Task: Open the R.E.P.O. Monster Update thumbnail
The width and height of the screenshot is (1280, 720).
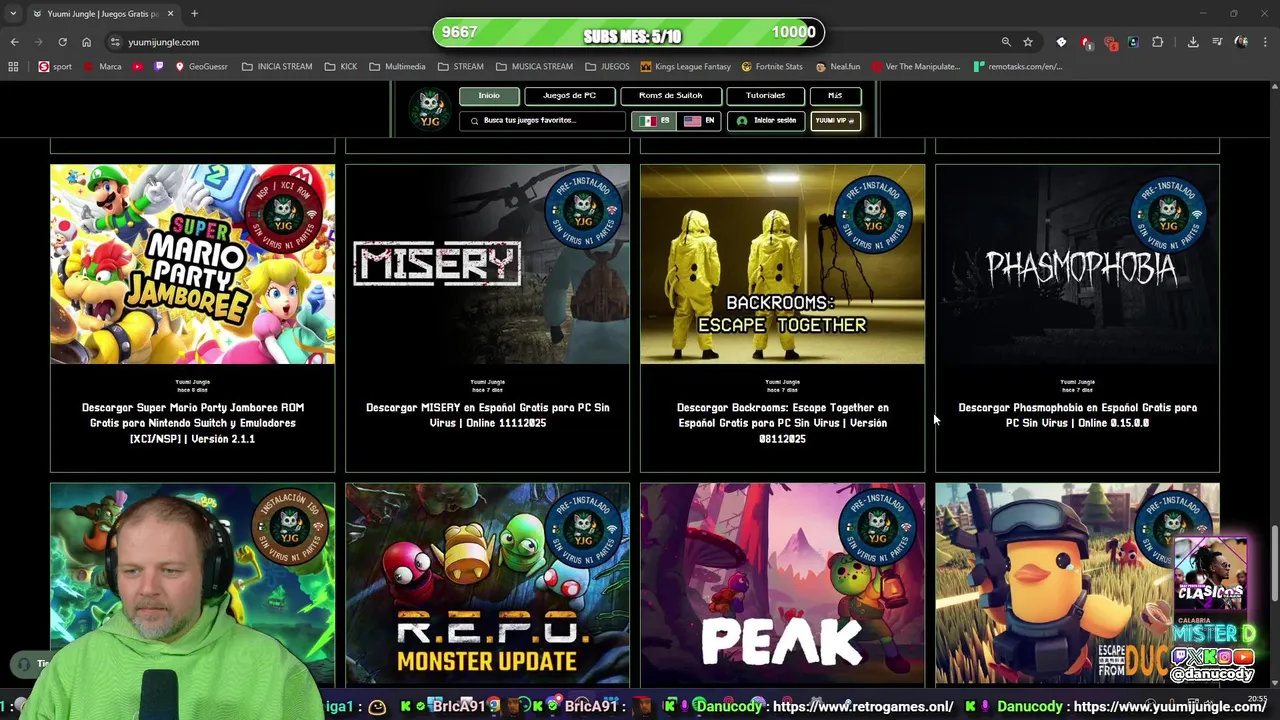Action: coord(488,585)
